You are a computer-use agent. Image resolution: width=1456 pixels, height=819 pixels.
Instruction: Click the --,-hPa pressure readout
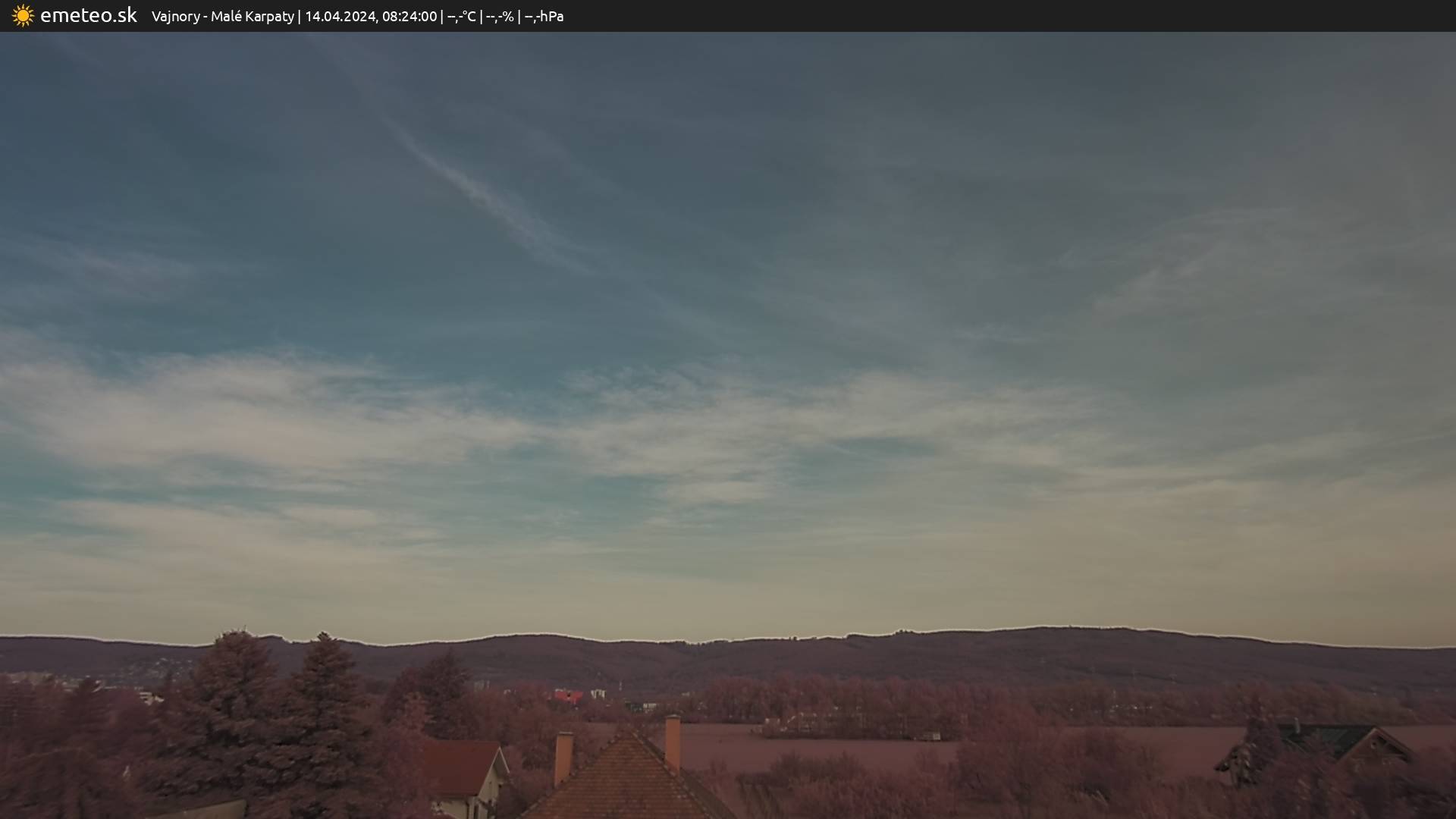[x=544, y=17]
